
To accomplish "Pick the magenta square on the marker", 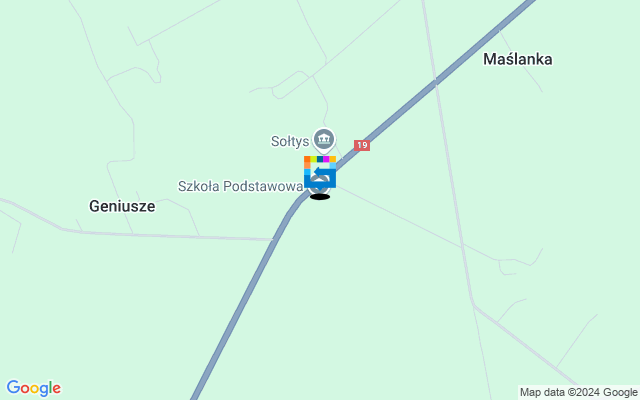I will [x=326, y=159].
